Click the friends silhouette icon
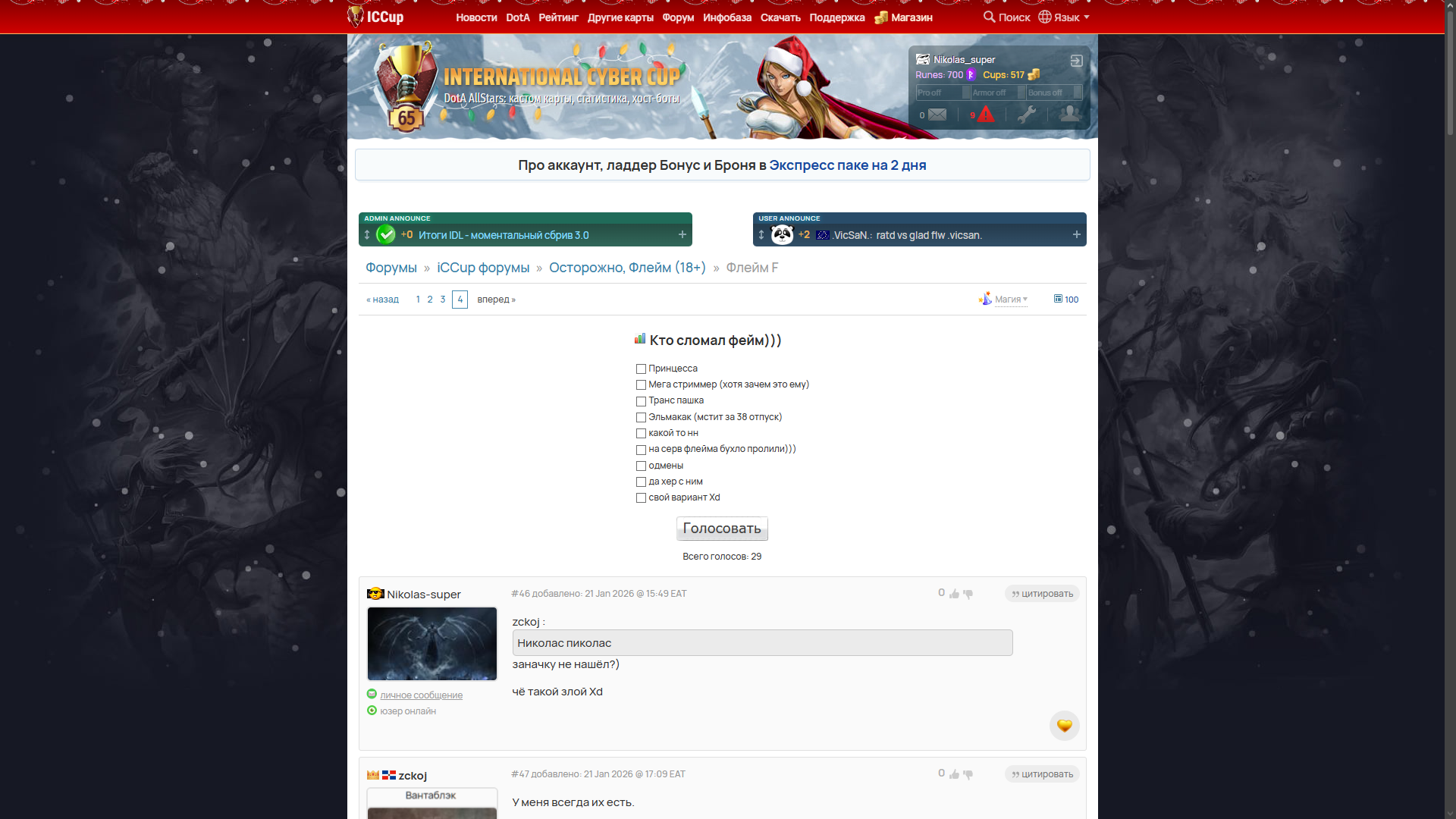Image resolution: width=1456 pixels, height=819 pixels. point(1069,114)
